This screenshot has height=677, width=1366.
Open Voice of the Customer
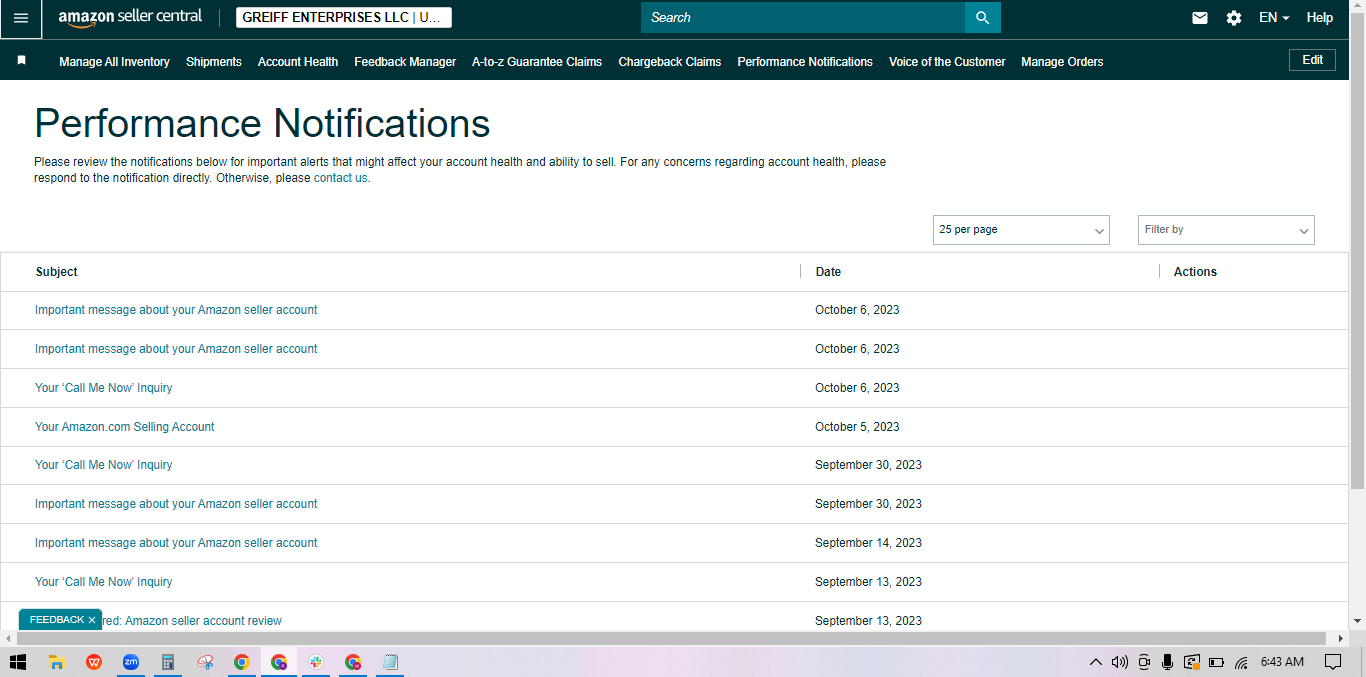pyautogui.click(x=947, y=62)
